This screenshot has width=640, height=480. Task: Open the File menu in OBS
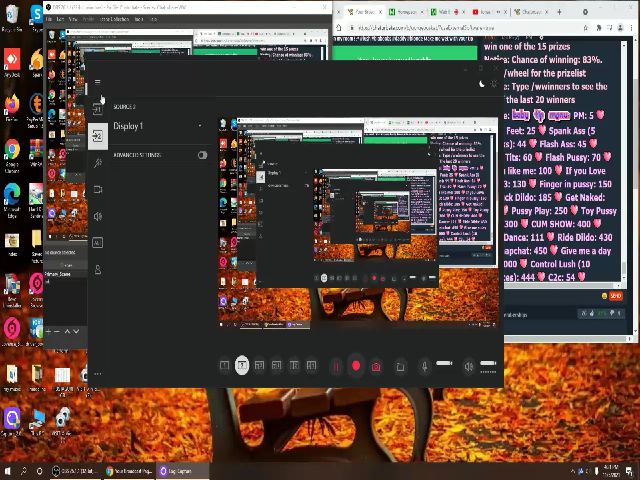[x=48, y=19]
